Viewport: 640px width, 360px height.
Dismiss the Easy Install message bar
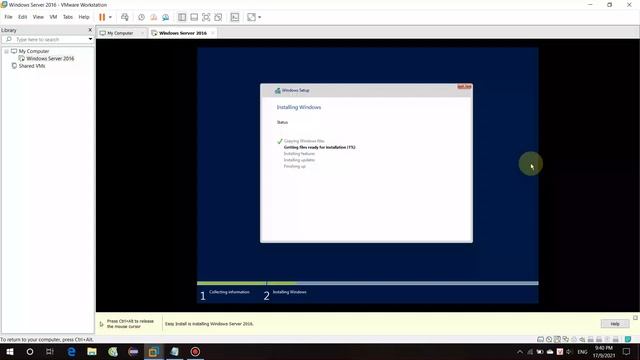click(x=636, y=318)
